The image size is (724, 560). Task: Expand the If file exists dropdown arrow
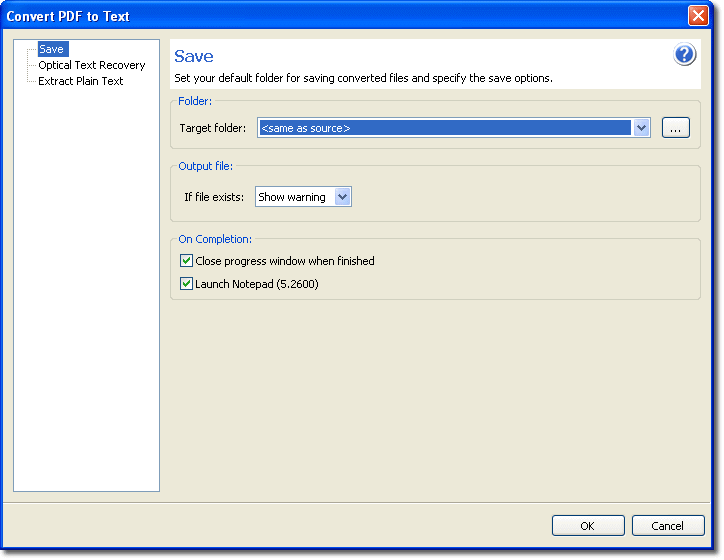pos(342,197)
